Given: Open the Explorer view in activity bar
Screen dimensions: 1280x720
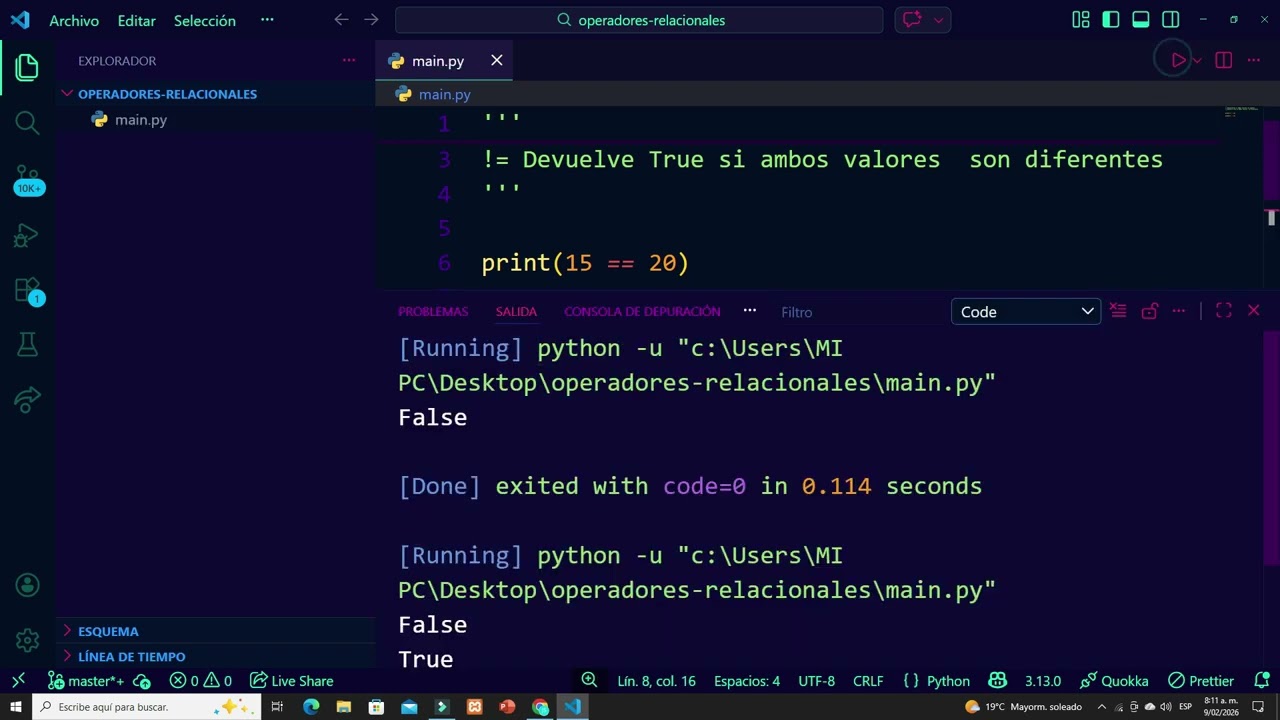Looking at the screenshot, I should click(27, 68).
